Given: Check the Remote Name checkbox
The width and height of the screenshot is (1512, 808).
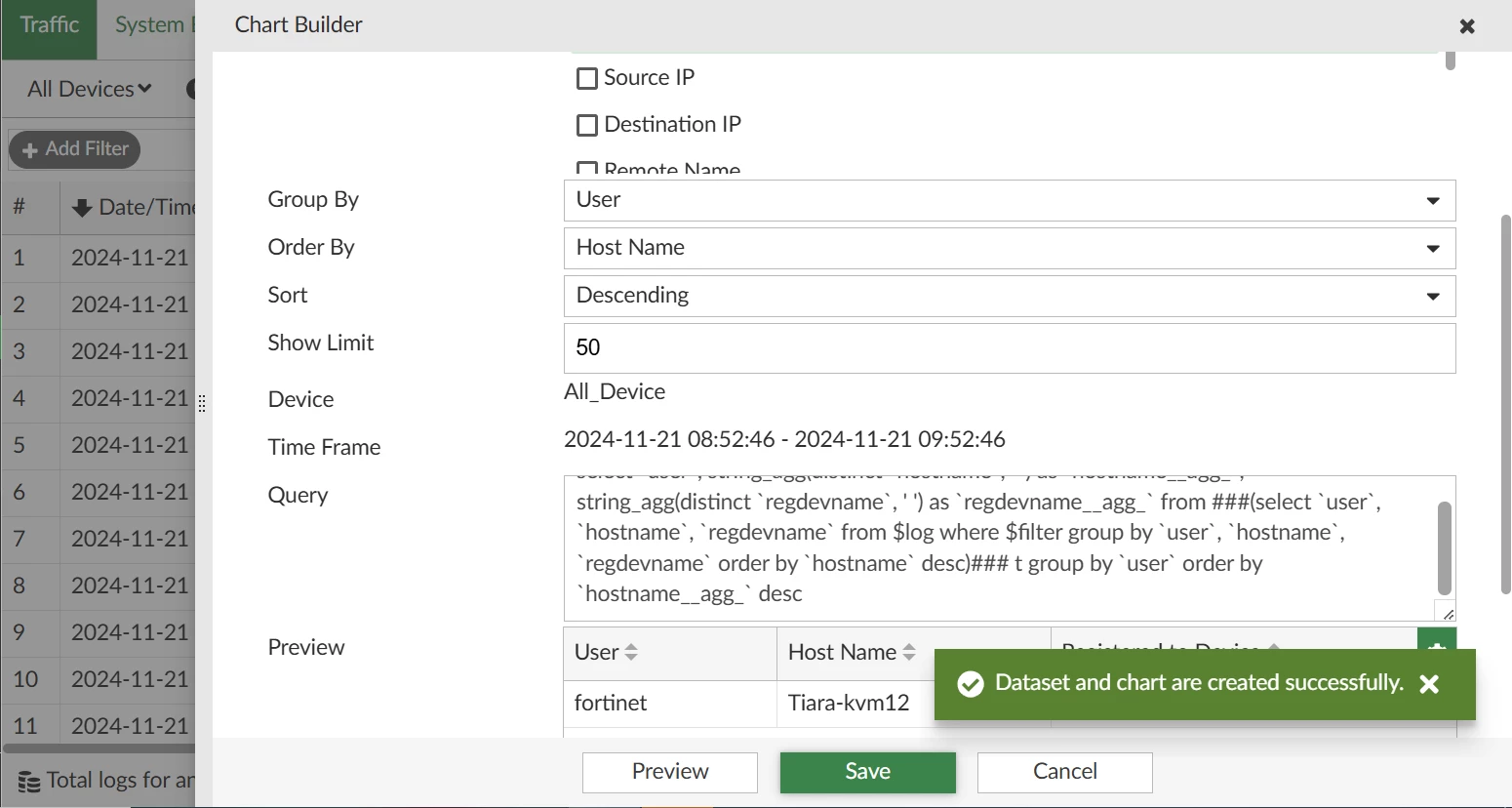Looking at the screenshot, I should pyautogui.click(x=587, y=168).
